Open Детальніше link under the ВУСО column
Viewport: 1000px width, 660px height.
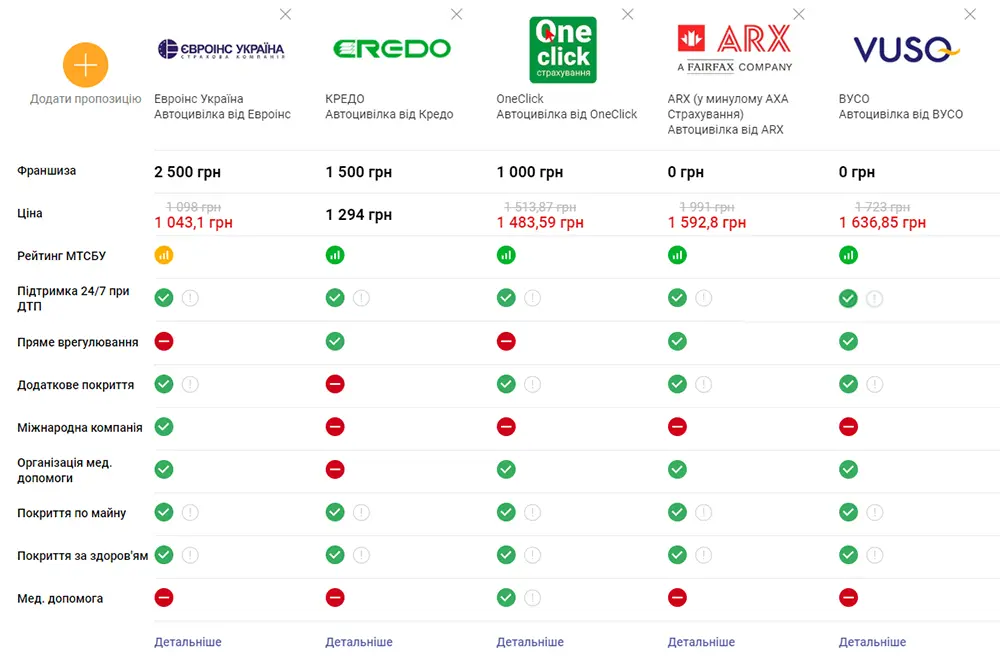coord(872,642)
